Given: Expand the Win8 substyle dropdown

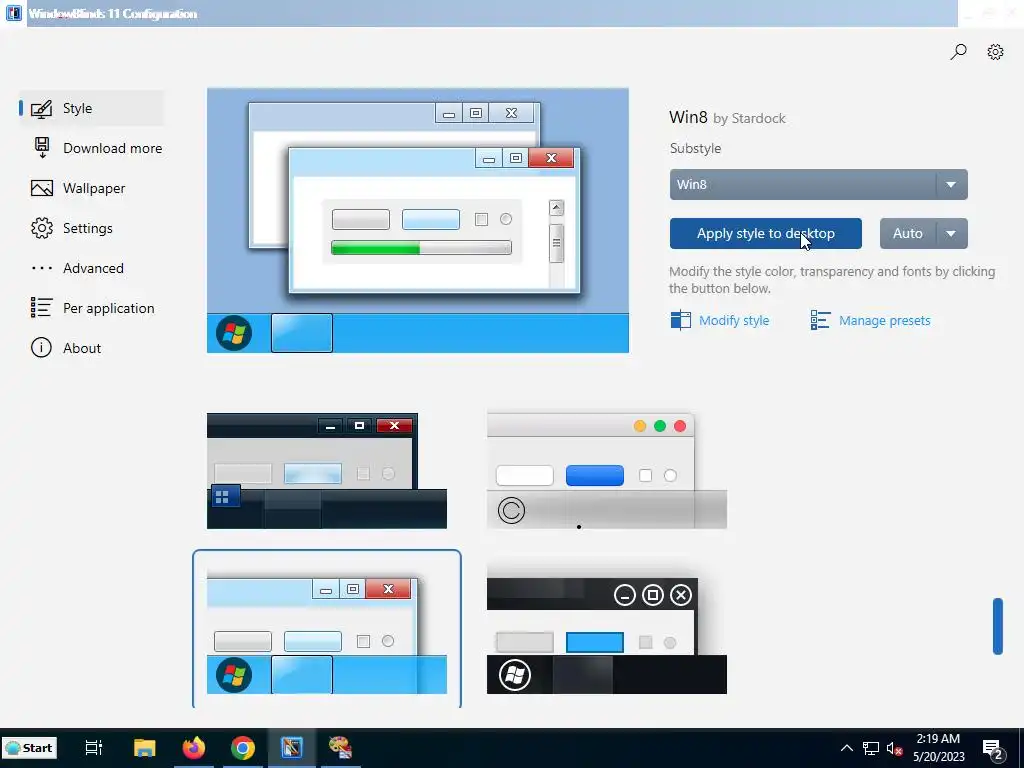Looking at the screenshot, I should [x=818, y=185].
